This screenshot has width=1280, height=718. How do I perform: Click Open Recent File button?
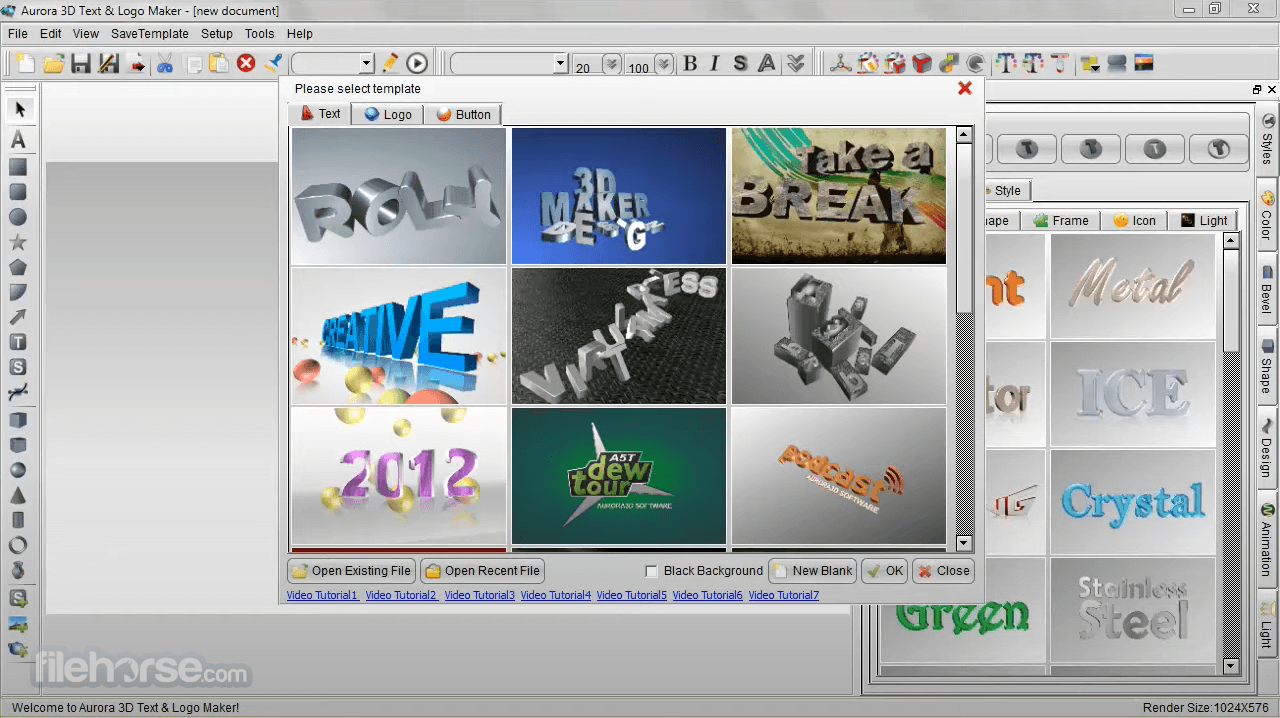[x=482, y=571]
